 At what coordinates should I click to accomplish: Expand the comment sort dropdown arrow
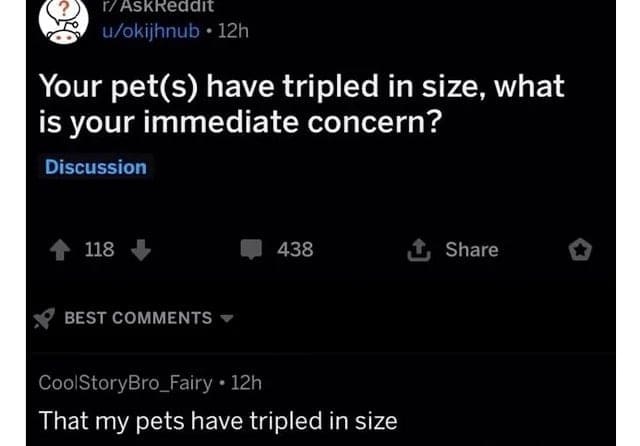click(x=226, y=318)
